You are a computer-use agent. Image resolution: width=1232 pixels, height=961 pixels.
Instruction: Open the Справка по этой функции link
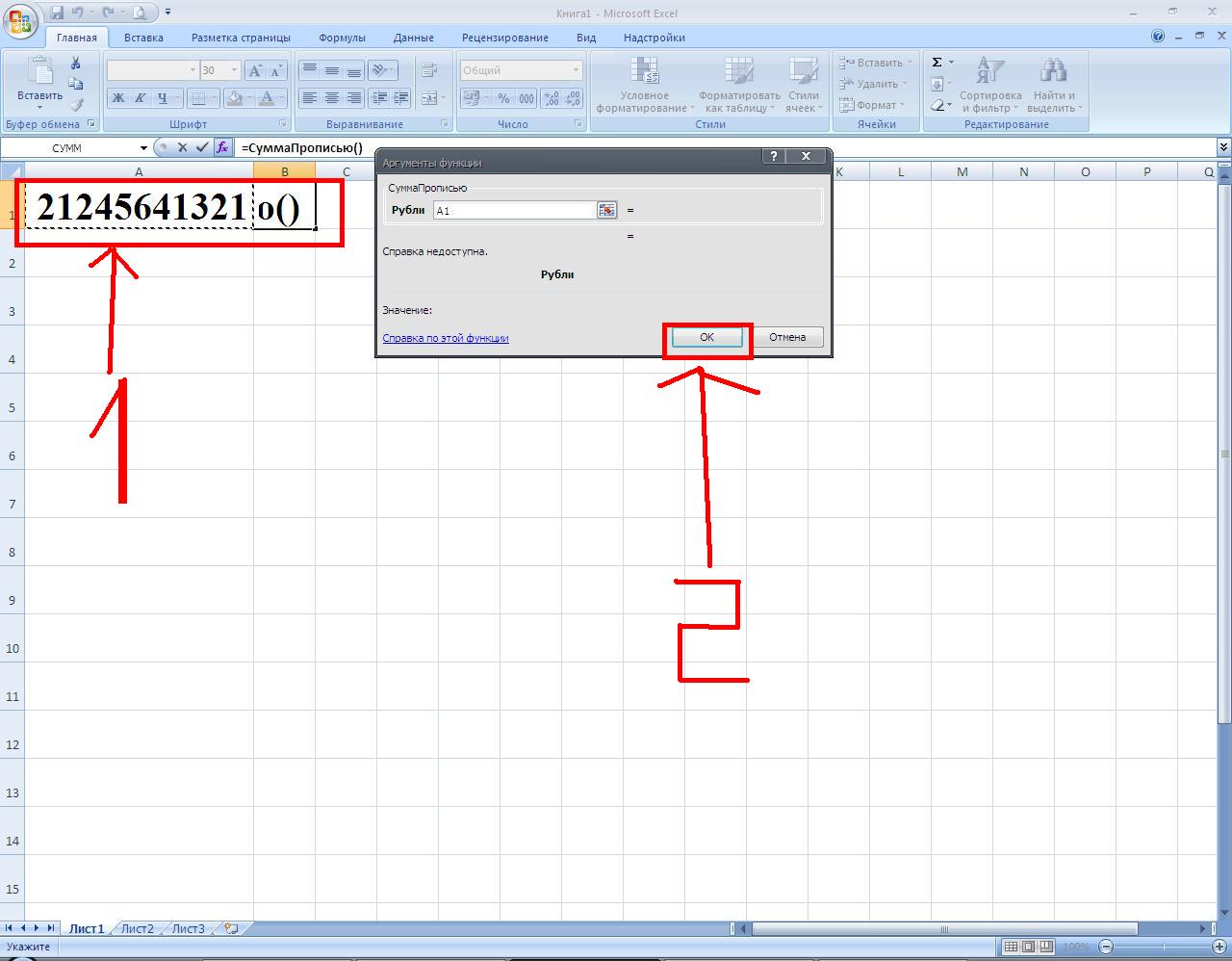[x=446, y=338]
